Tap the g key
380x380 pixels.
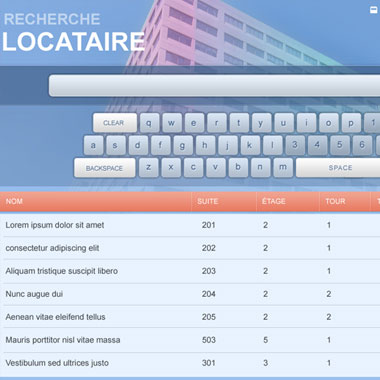[x=183, y=145]
